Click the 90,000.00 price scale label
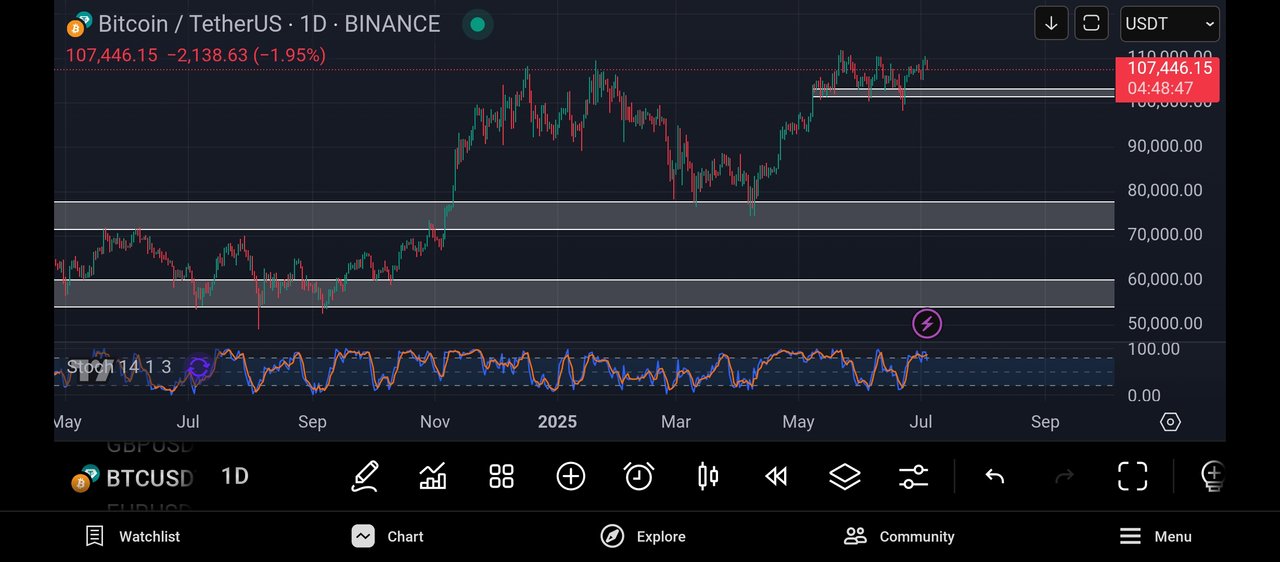The width and height of the screenshot is (1280, 562). click(x=1165, y=146)
